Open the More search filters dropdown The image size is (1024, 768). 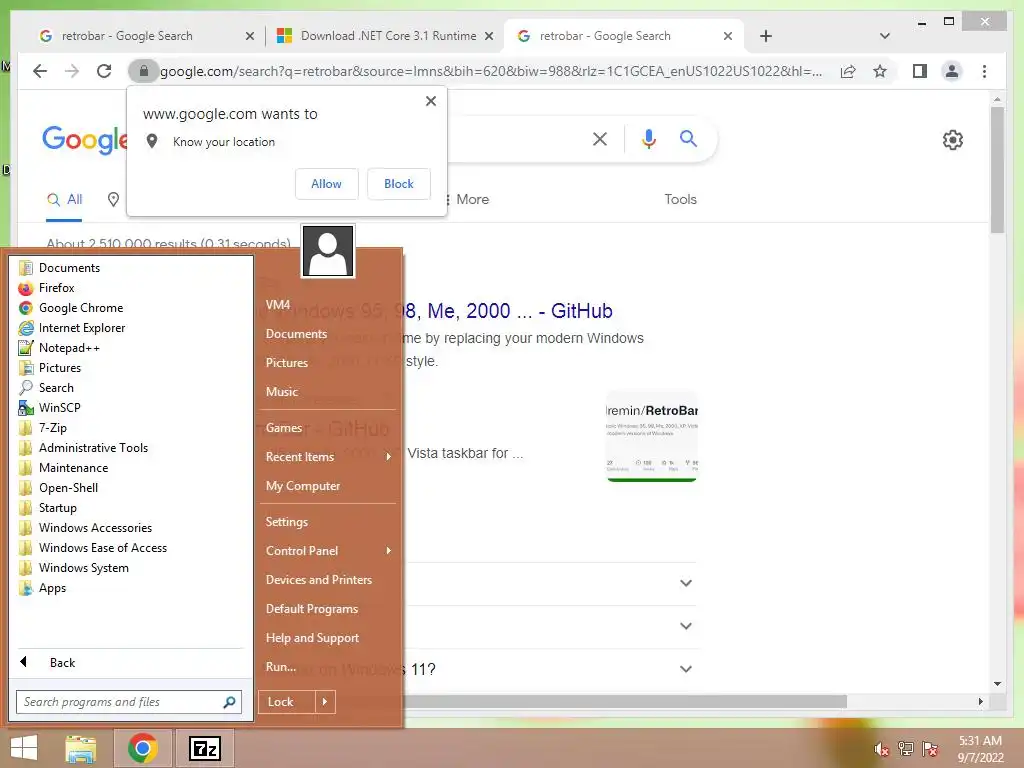pos(466,199)
